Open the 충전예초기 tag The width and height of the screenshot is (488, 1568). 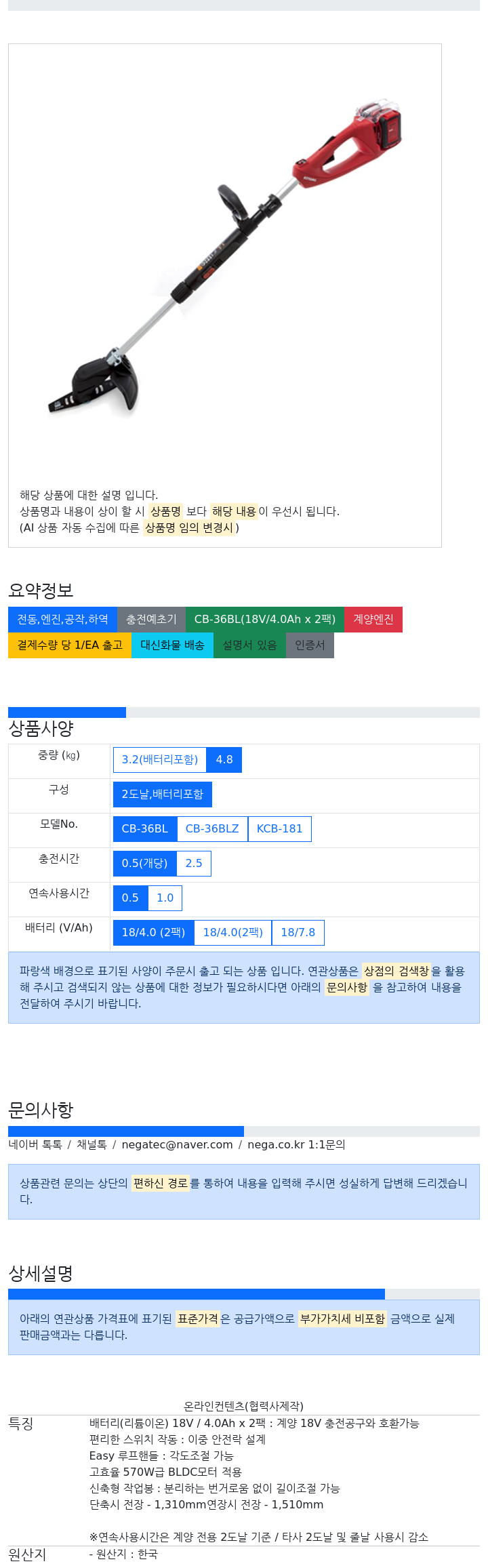coord(151,619)
